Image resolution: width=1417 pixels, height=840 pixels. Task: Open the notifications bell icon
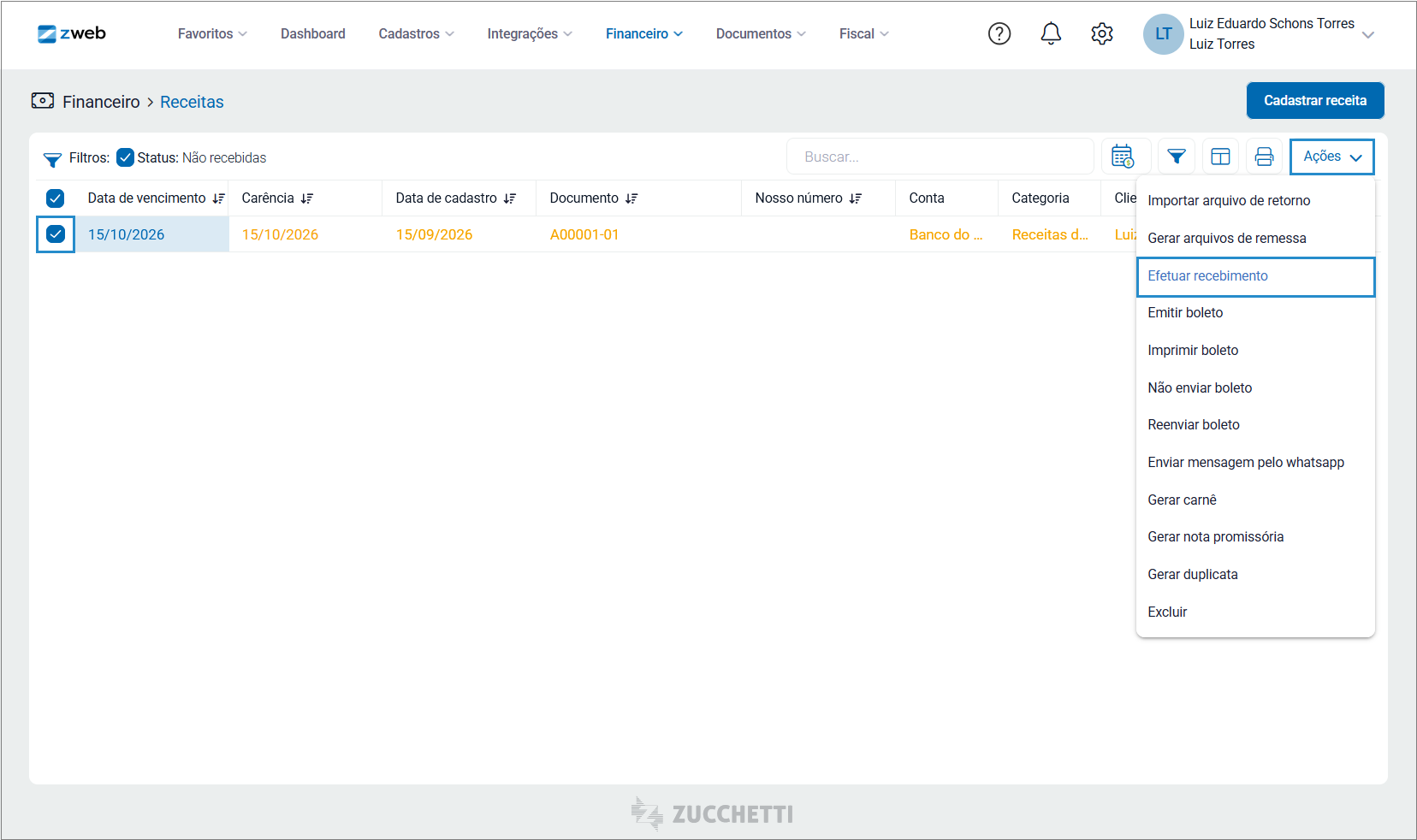tap(1051, 33)
